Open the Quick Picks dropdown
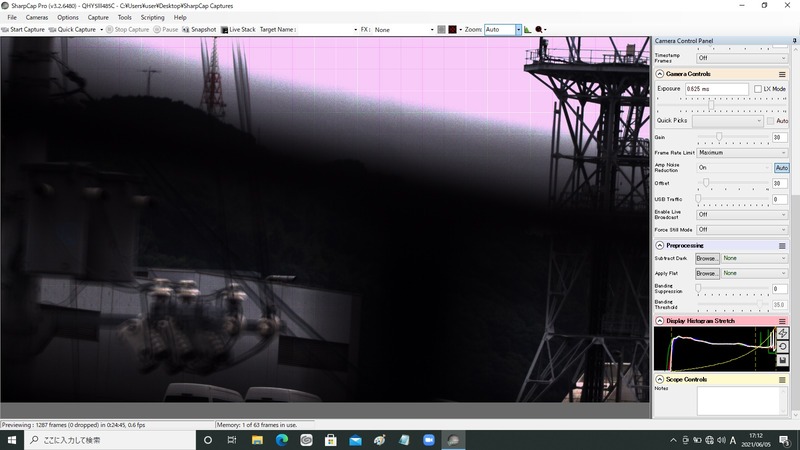Image resolution: width=800 pixels, height=450 pixels. [728, 121]
